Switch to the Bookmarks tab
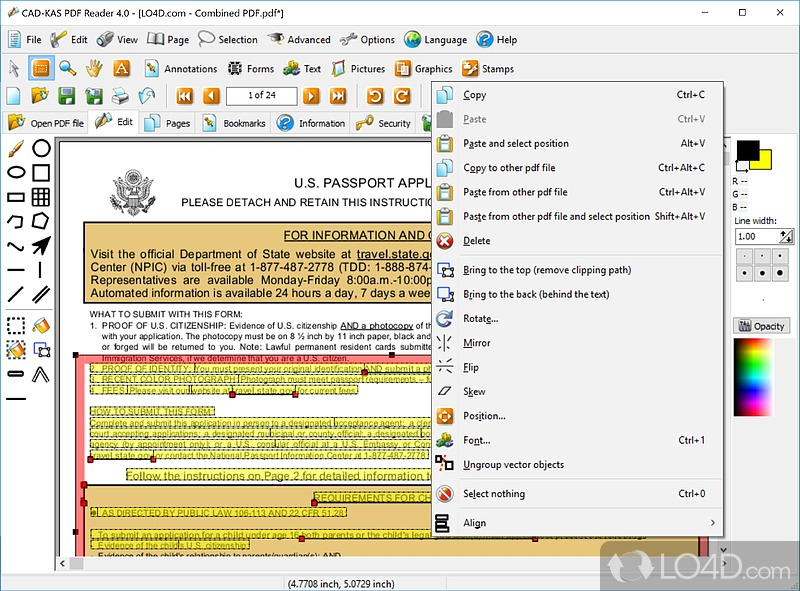 pos(234,123)
